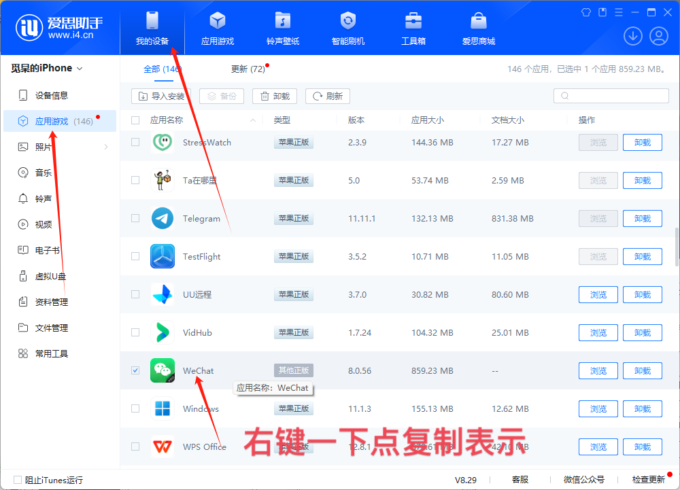Screen dimensions: 680x490
Task: Check the StressWatch row checkbox
Action: tap(135, 142)
